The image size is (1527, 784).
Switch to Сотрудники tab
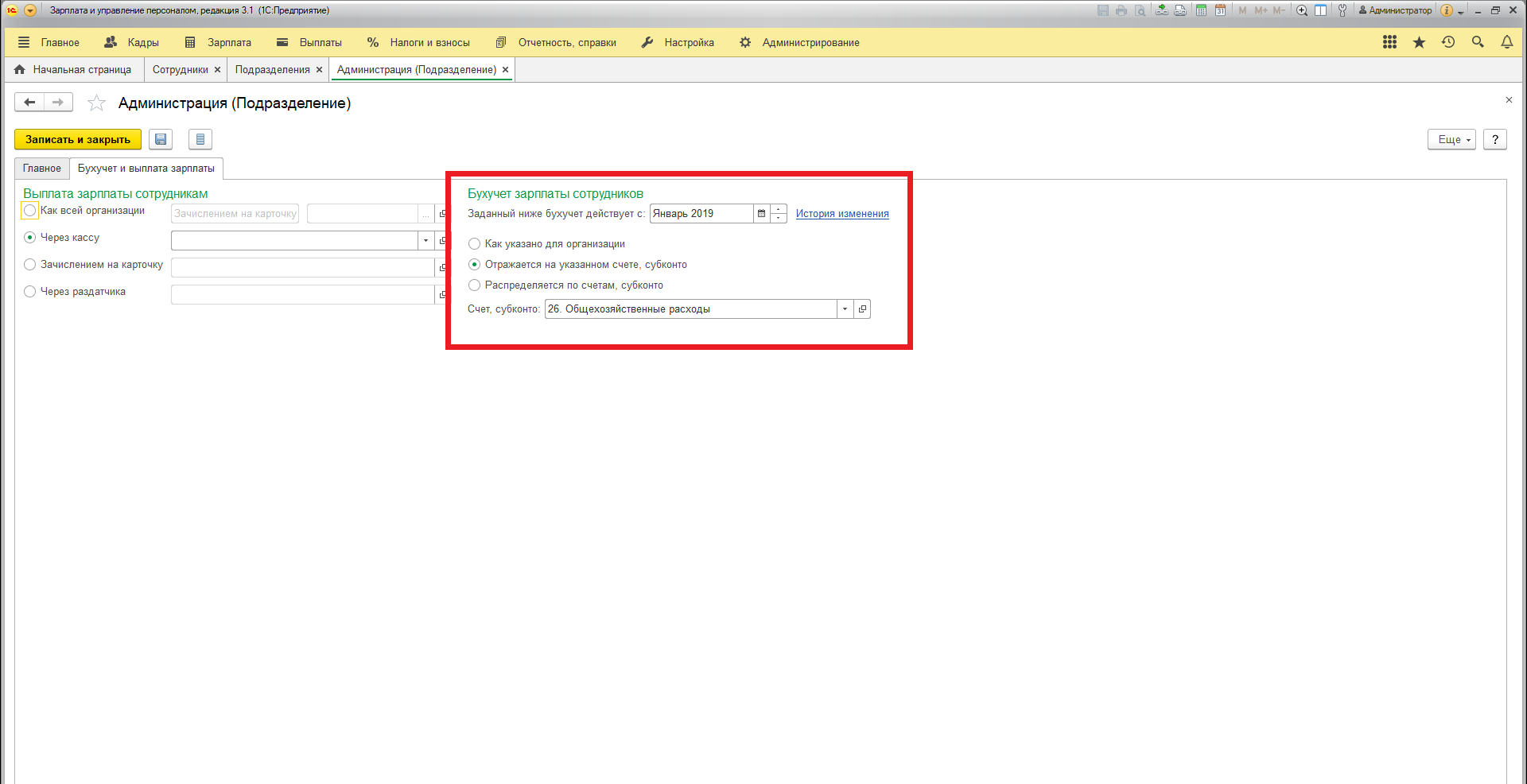click(181, 69)
